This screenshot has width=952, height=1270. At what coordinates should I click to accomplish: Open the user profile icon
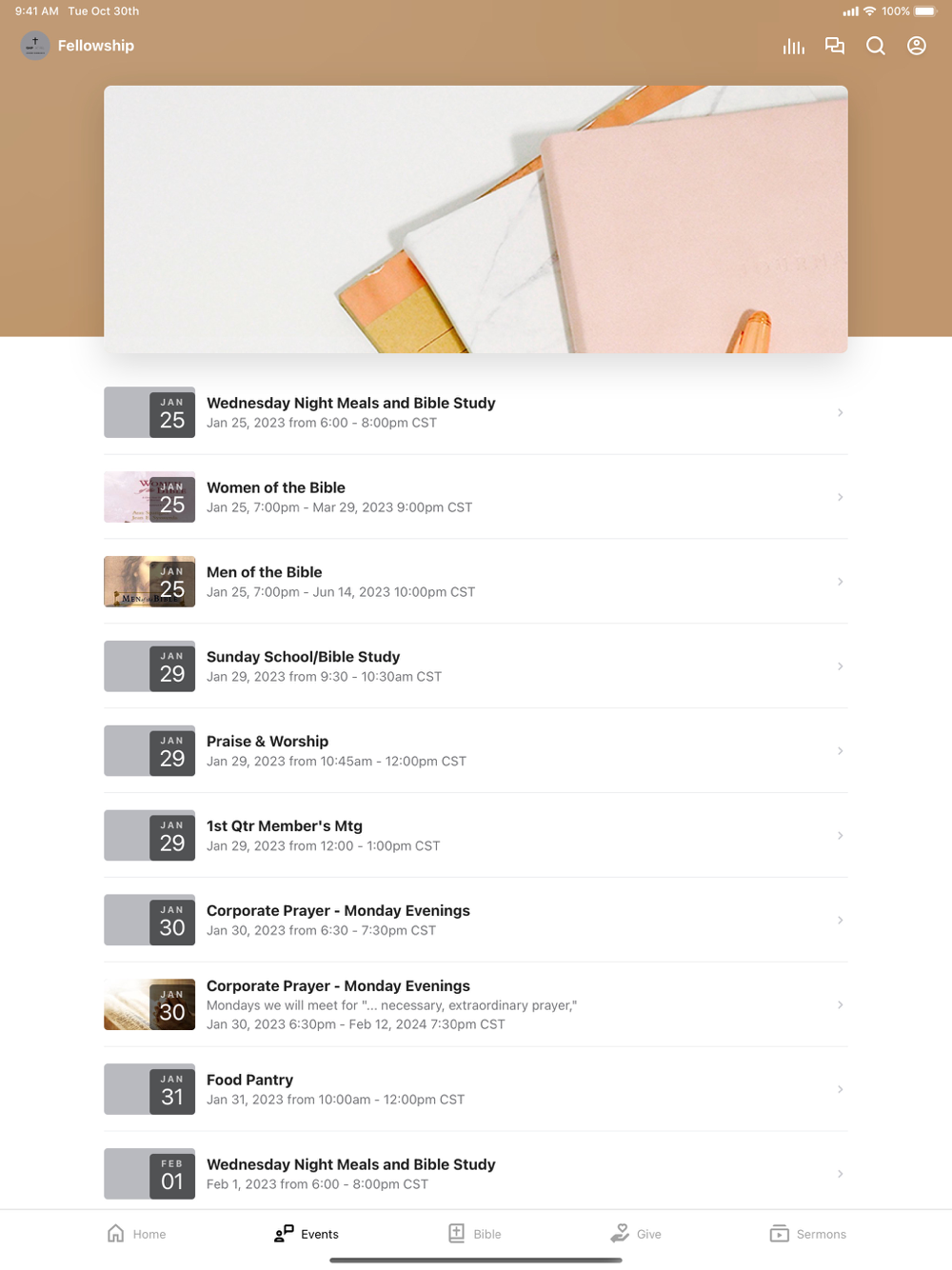917,46
